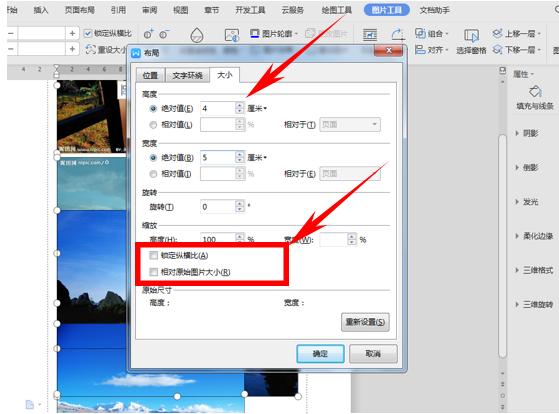This screenshot has height=414, width=559.
Task: Close the 布局 dialog
Action: [389, 51]
